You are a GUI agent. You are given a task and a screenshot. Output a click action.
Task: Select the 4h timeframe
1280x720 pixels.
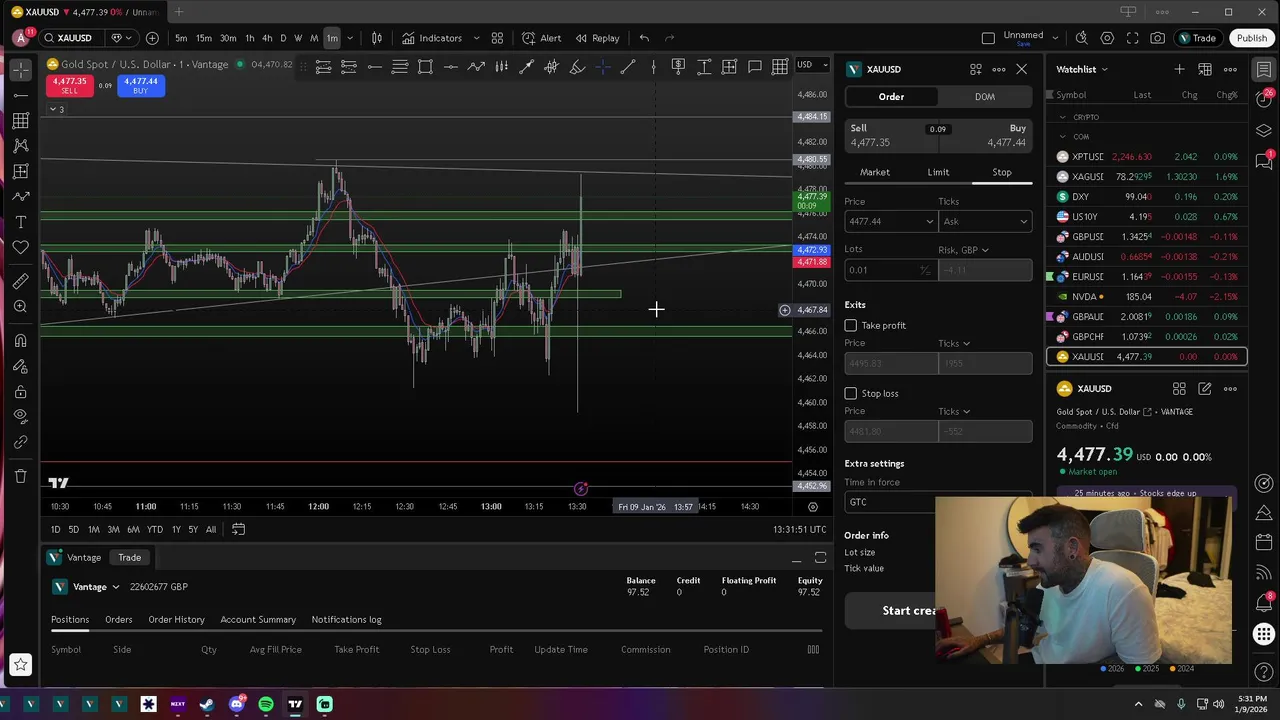267,38
